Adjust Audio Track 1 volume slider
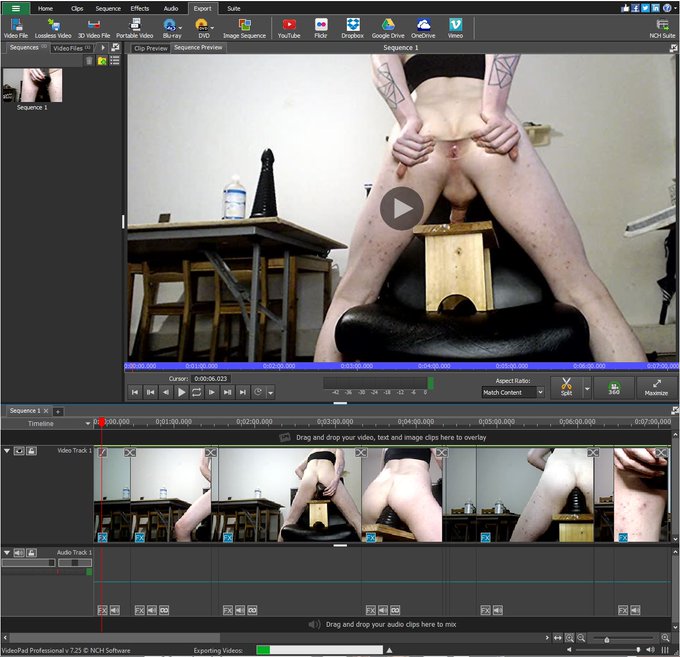Viewport: 680px width, 657px height. 29,563
